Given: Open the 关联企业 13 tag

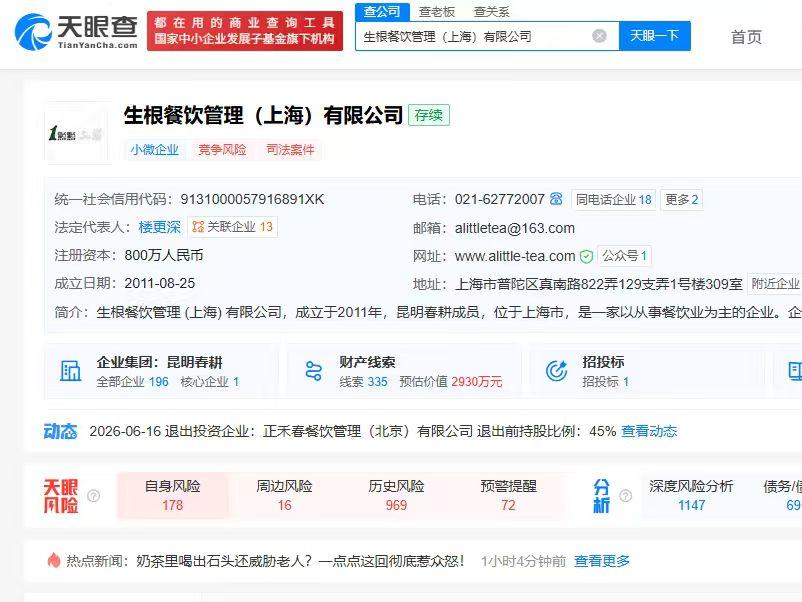Looking at the screenshot, I should (233, 227).
